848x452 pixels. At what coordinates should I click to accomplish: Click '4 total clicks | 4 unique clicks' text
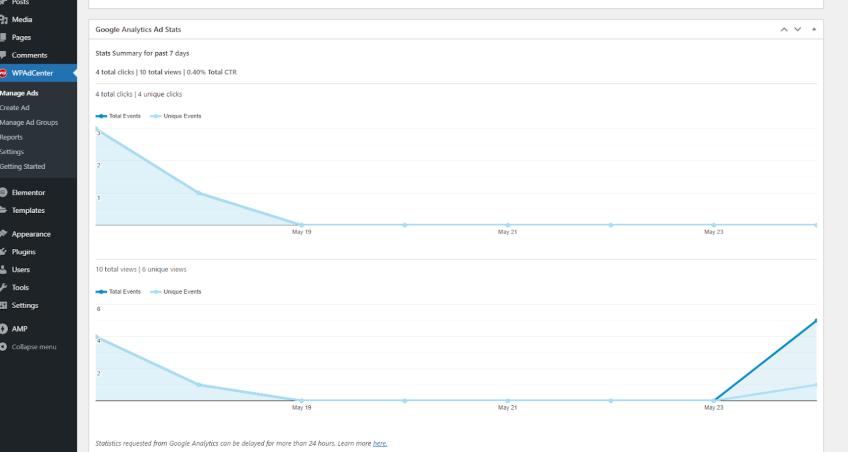139,94
